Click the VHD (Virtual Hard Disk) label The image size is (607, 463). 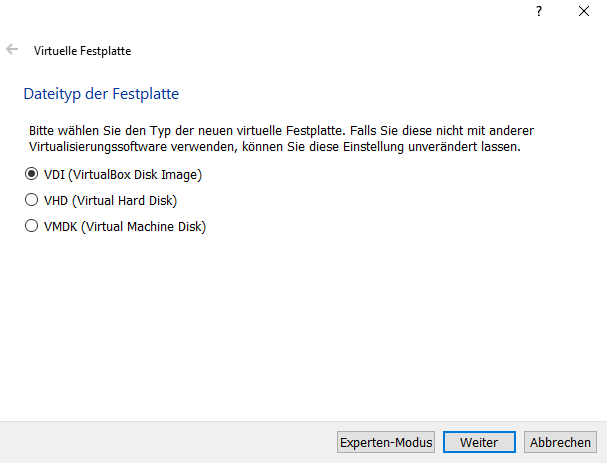pyautogui.click(x=110, y=201)
